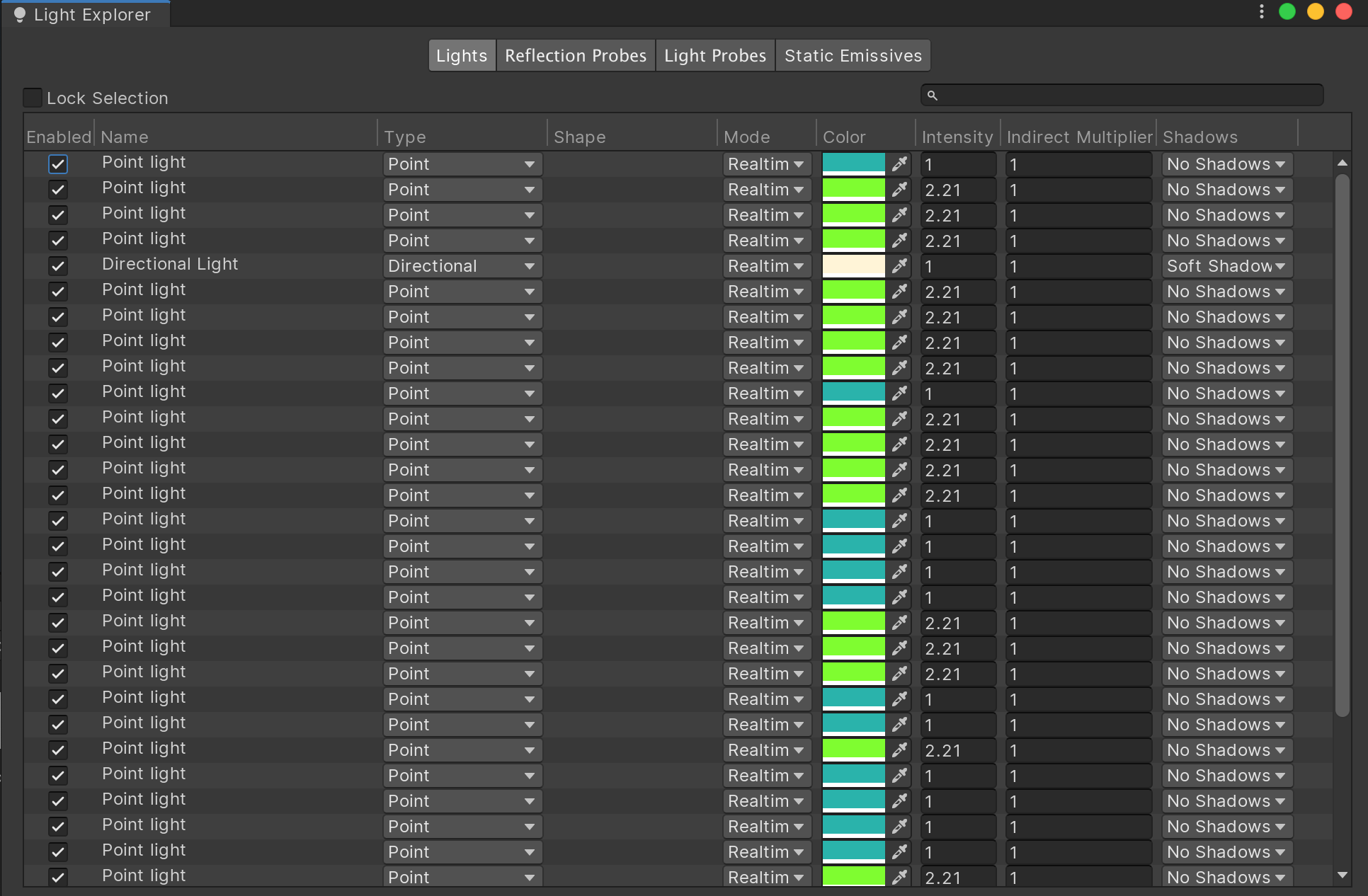Open the Soft Shadows dropdown

click(x=1226, y=266)
